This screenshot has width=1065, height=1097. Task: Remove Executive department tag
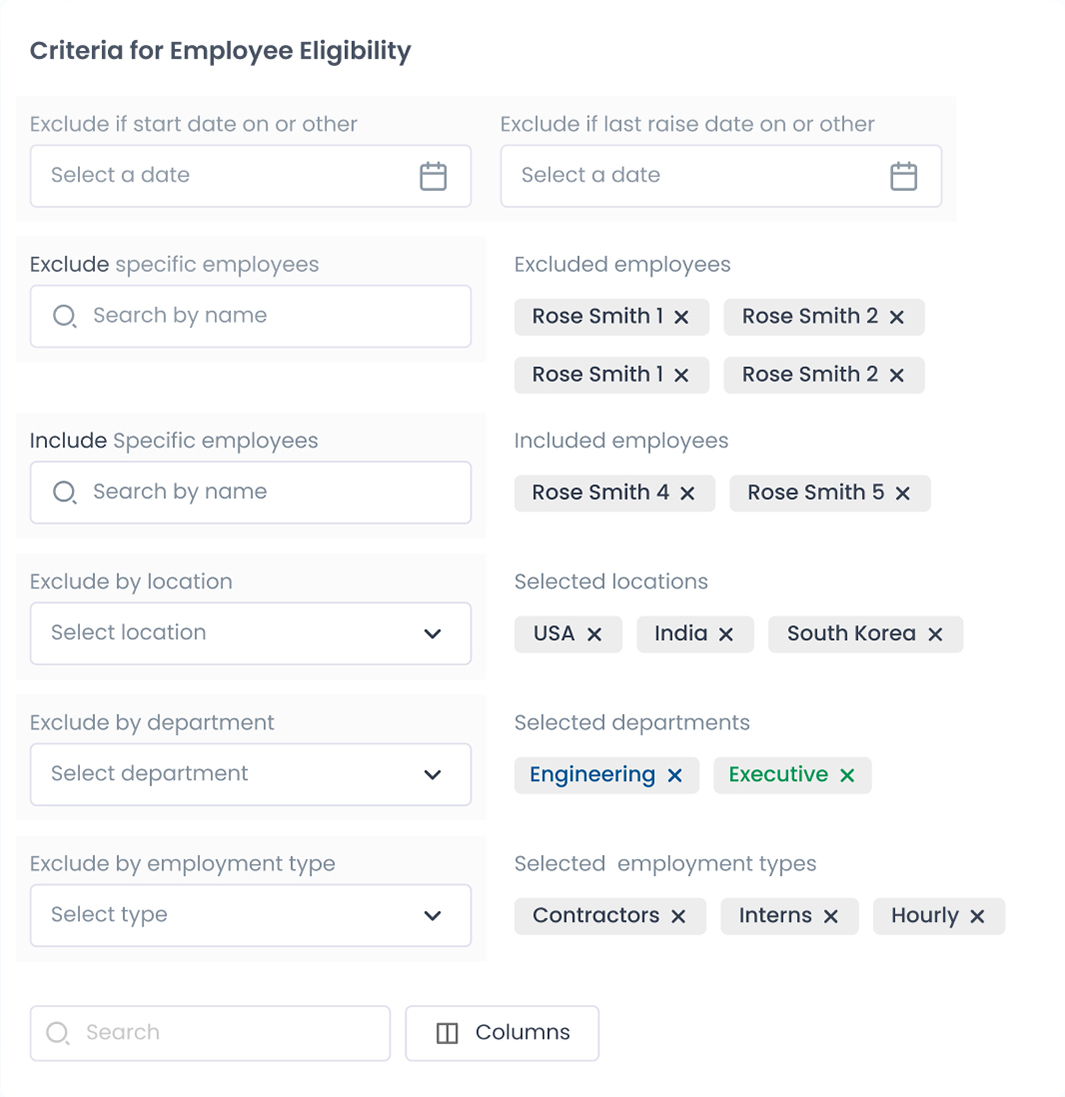tap(848, 775)
